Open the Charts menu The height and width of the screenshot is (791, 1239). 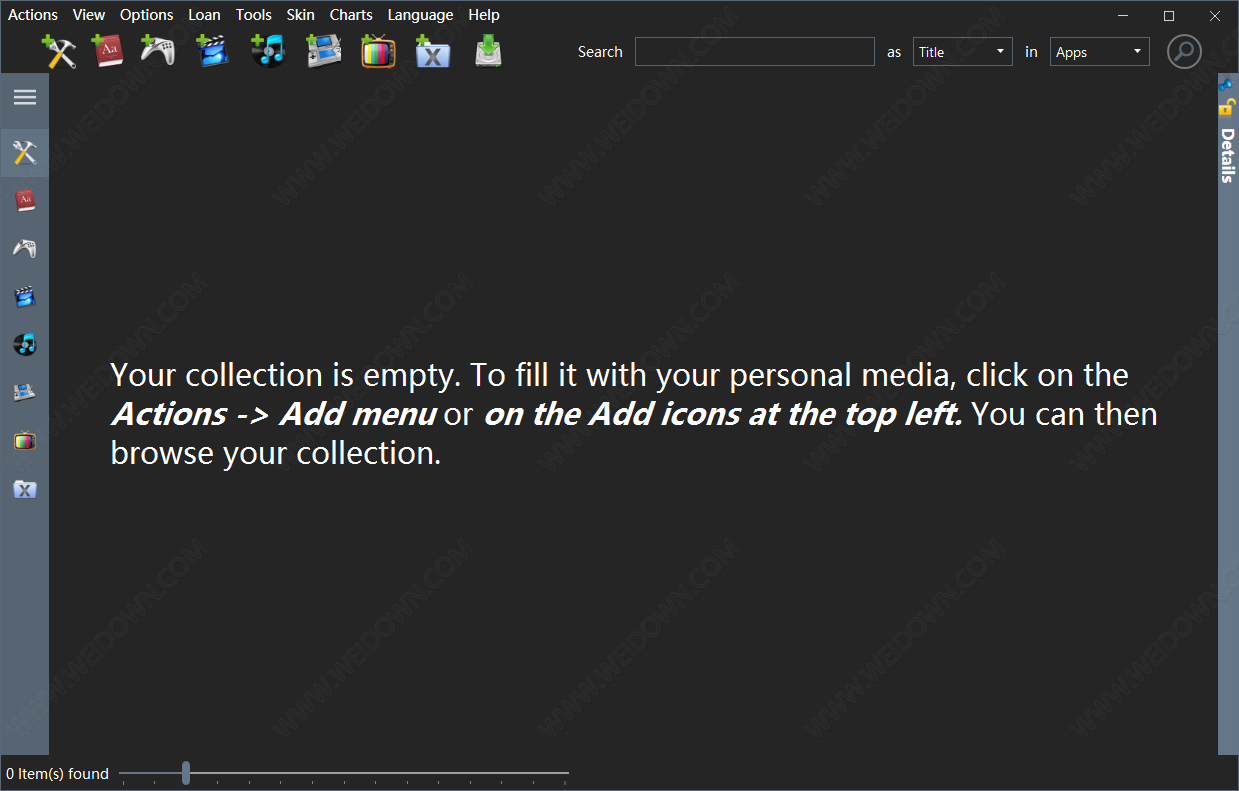pos(351,15)
